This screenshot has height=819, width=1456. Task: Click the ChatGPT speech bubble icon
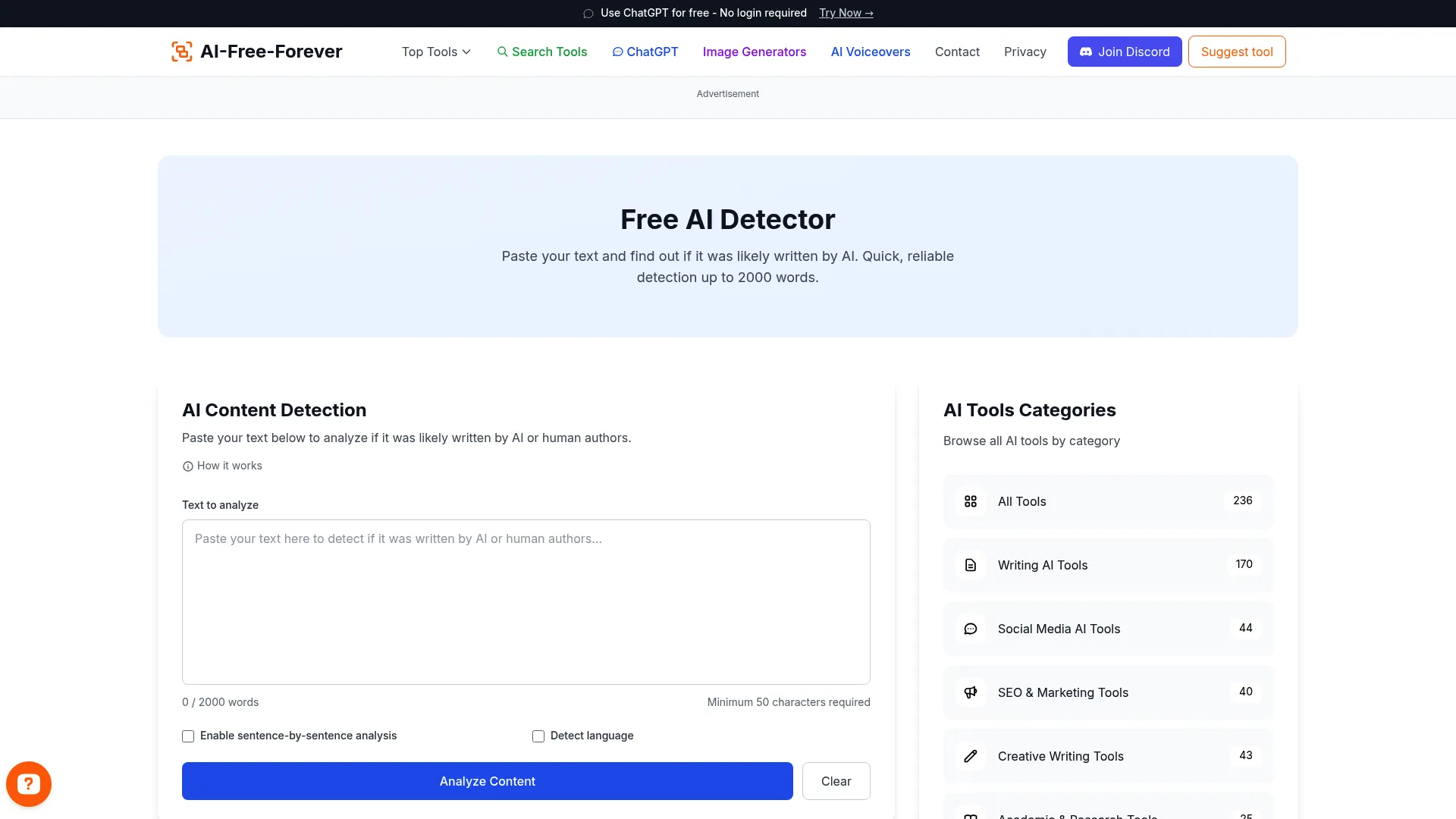click(619, 52)
